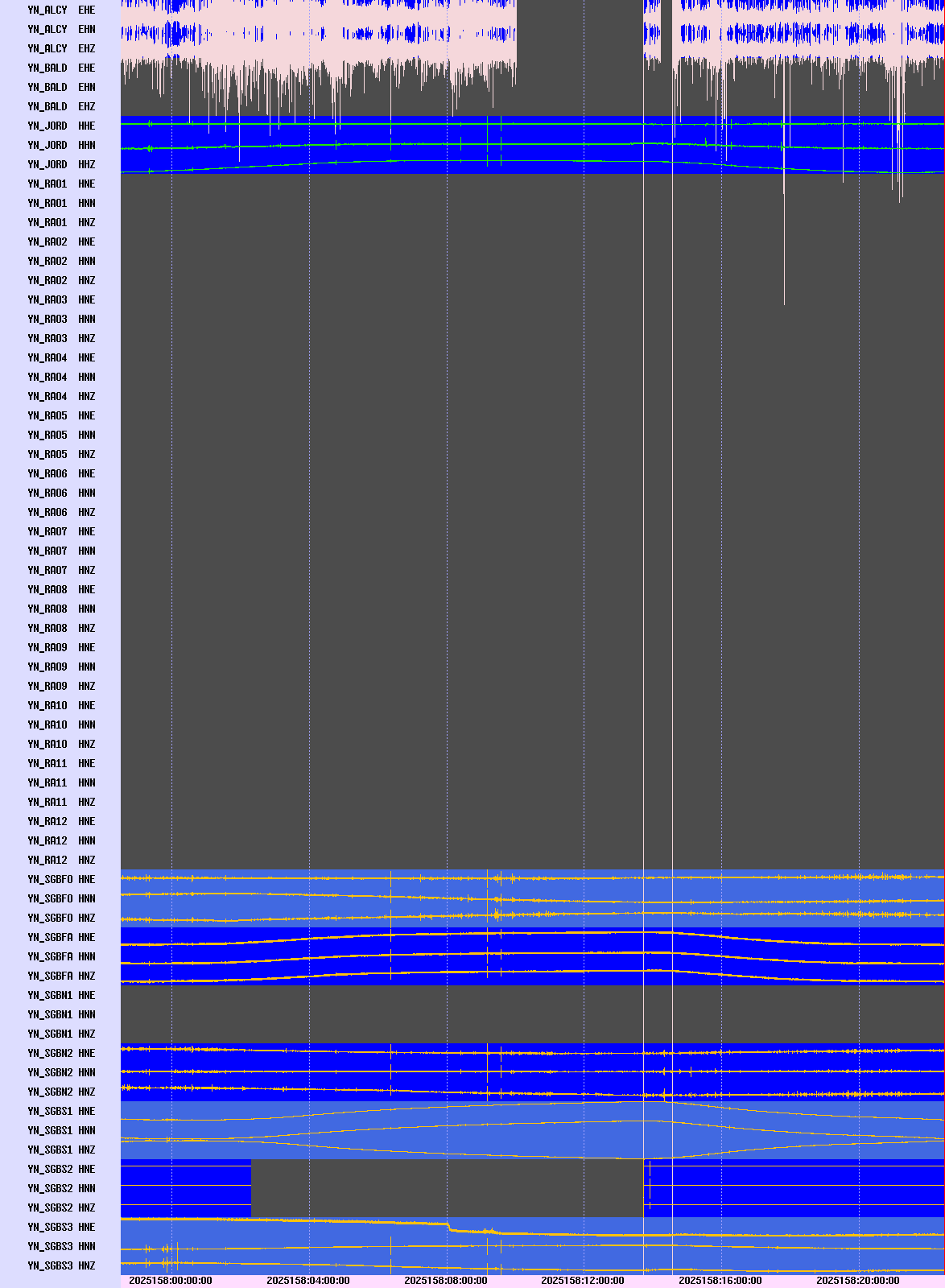Select the YN_SGBFA HNE channel label
945x1288 pixels.
point(61,937)
